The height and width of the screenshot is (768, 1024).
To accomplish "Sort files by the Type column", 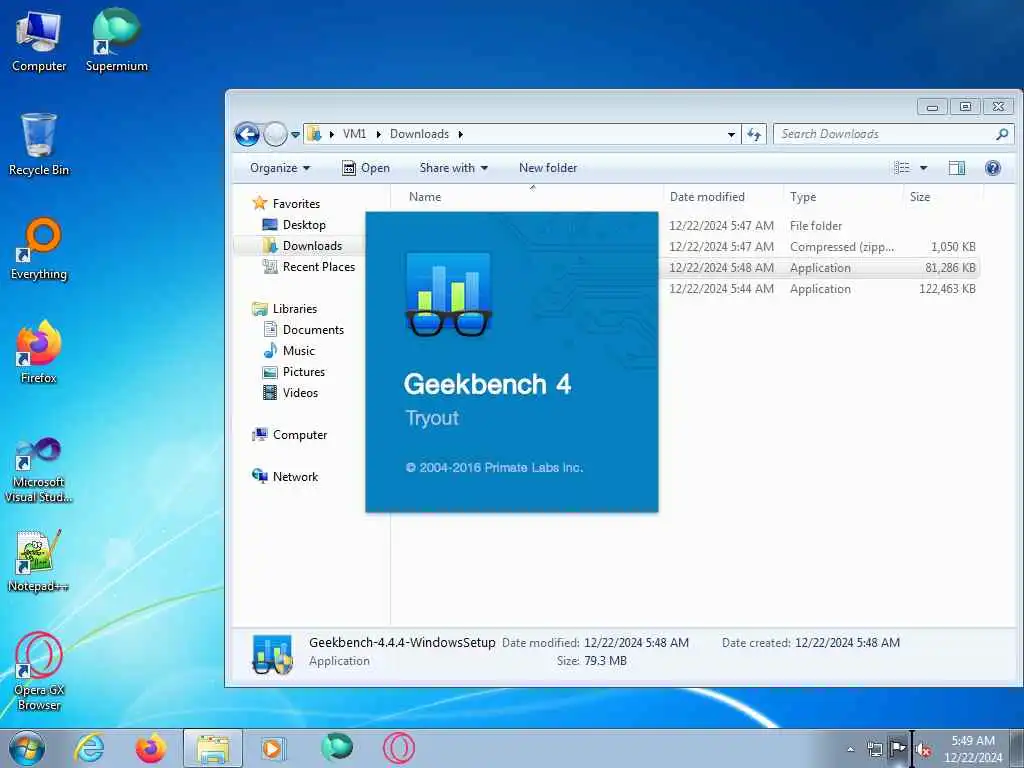I will [x=803, y=197].
